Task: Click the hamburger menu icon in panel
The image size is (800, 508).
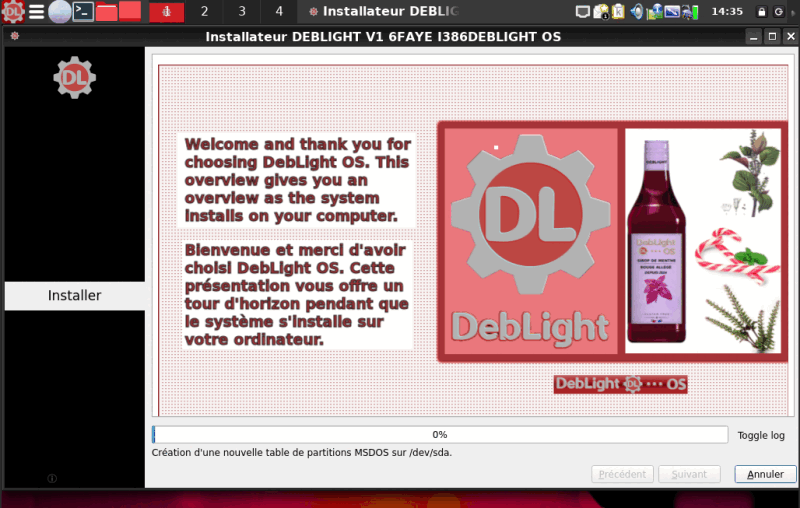Action: click(37, 12)
